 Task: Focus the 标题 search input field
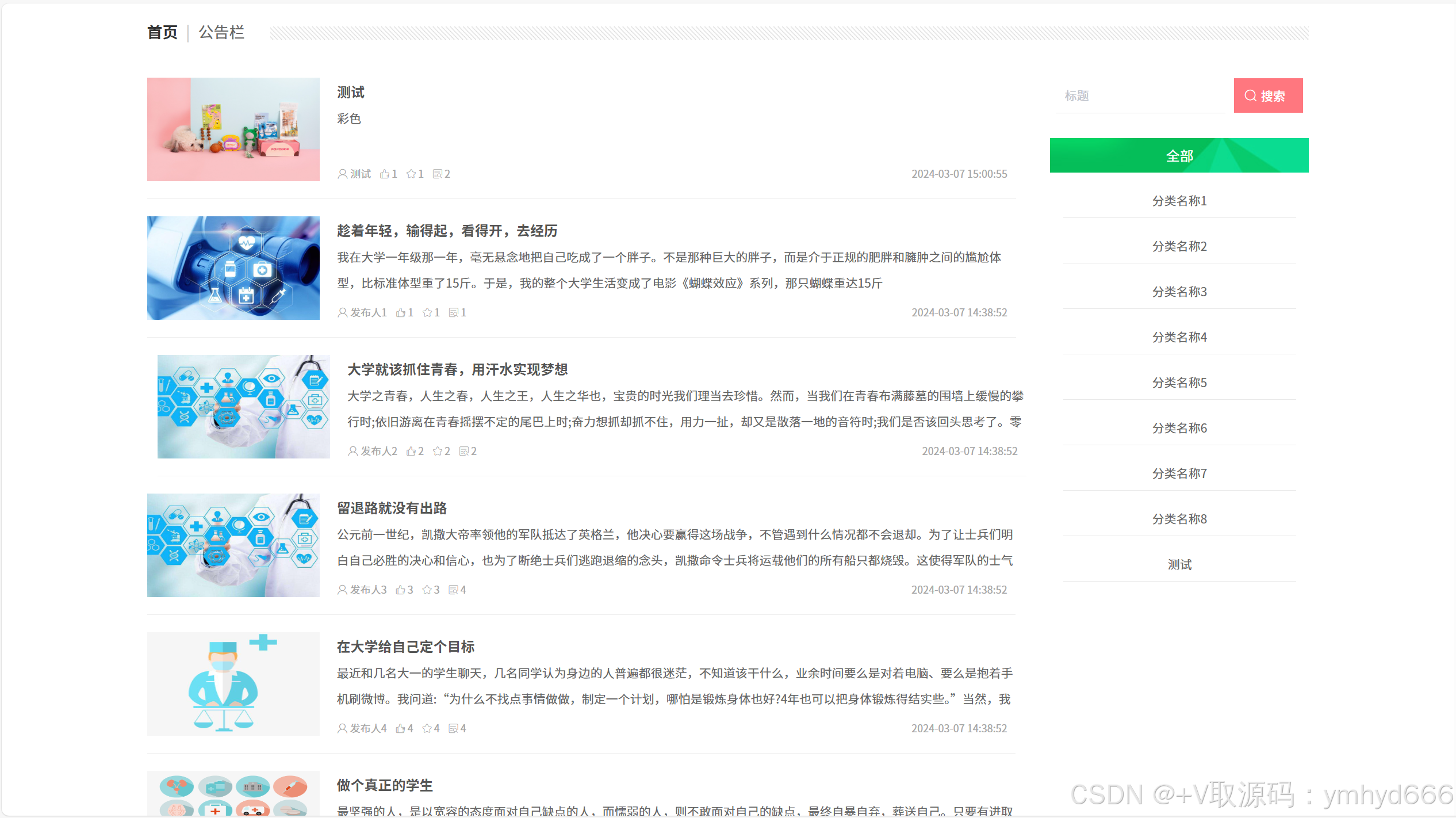click(x=1140, y=95)
